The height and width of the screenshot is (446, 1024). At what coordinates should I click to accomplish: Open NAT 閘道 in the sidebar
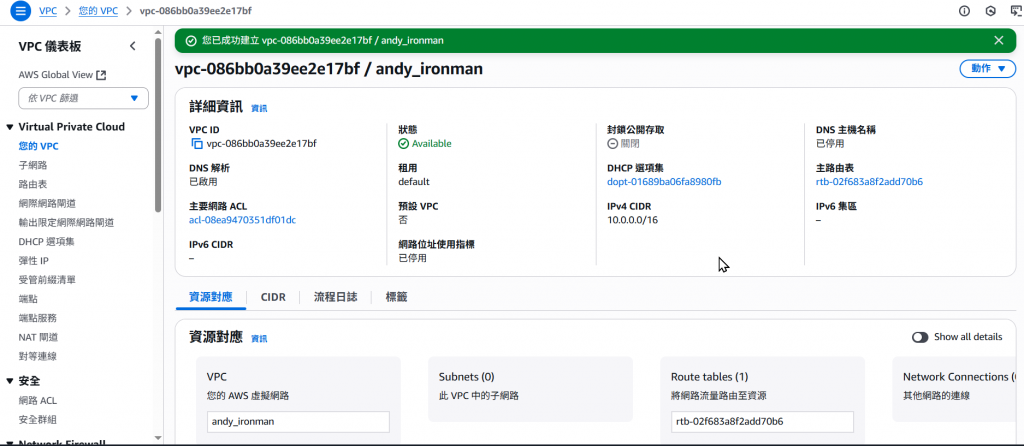(x=39, y=337)
